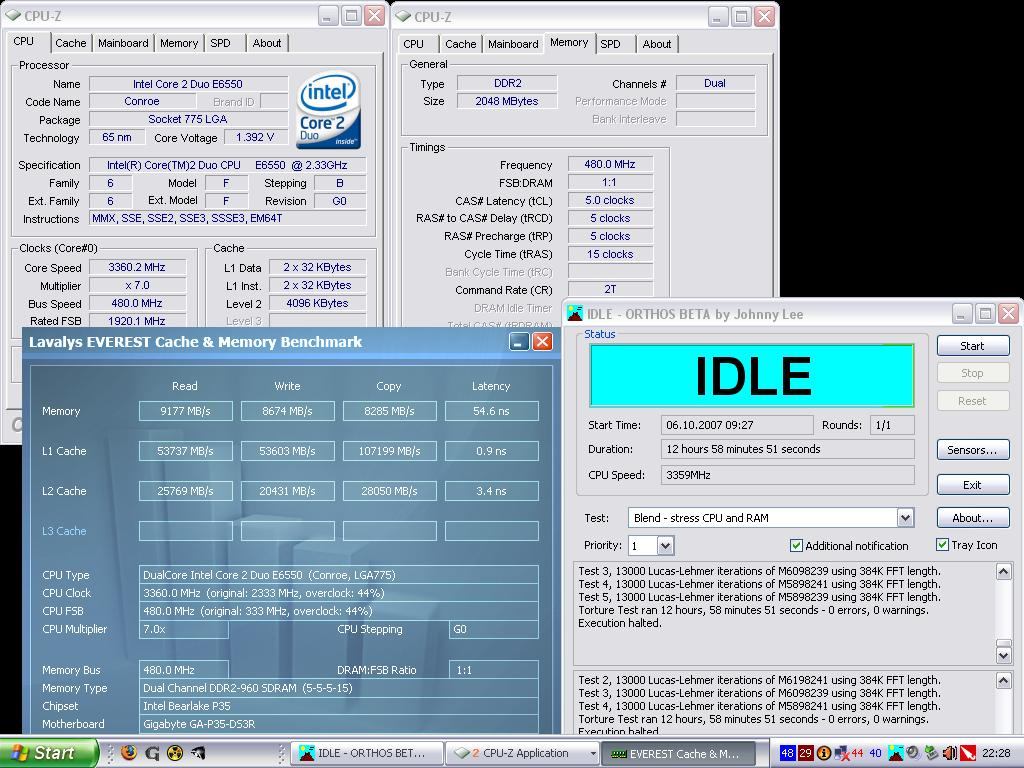Open the Mainboard tab in left CPU-Z window
The image size is (1024, 768).
coord(123,43)
